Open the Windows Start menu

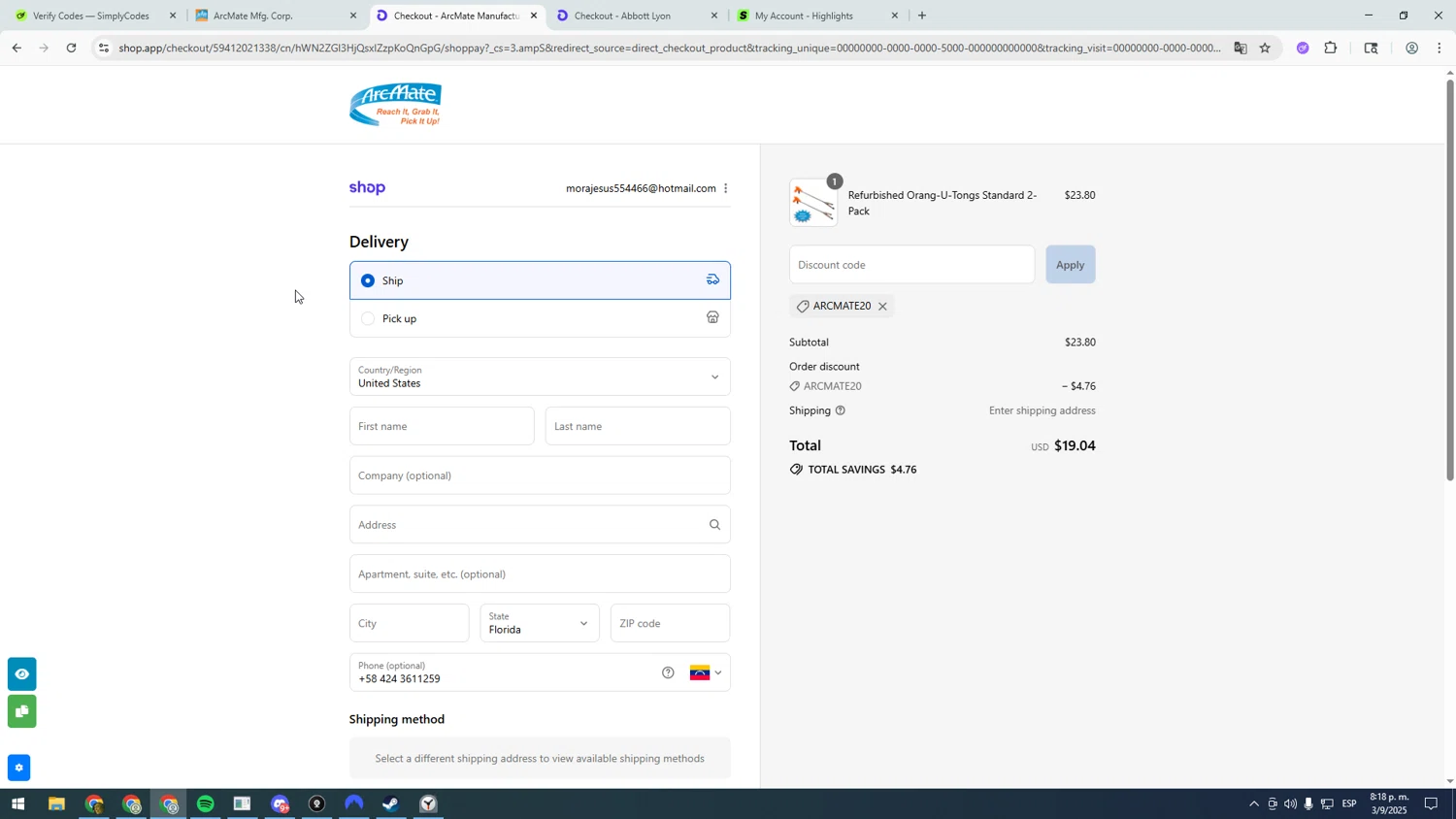[17, 804]
